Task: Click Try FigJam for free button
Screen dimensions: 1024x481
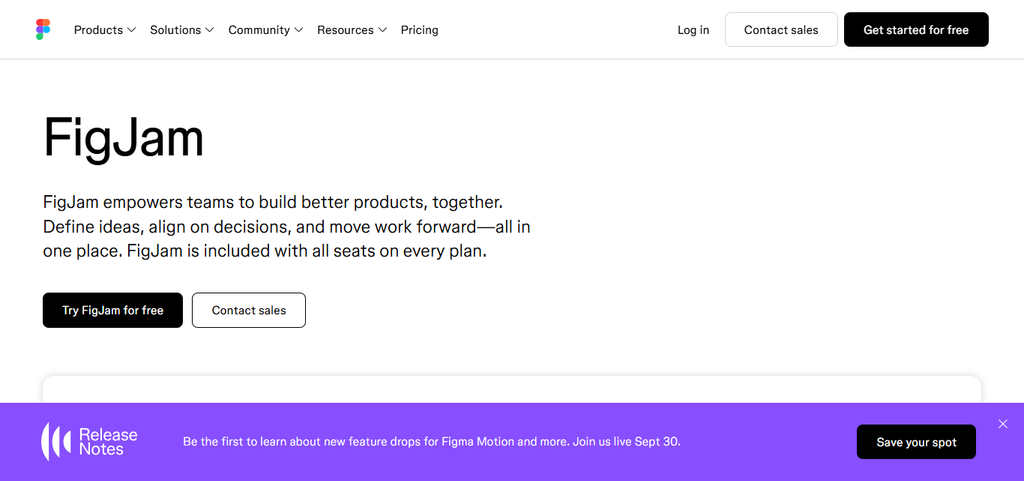Action: pyautogui.click(x=113, y=310)
